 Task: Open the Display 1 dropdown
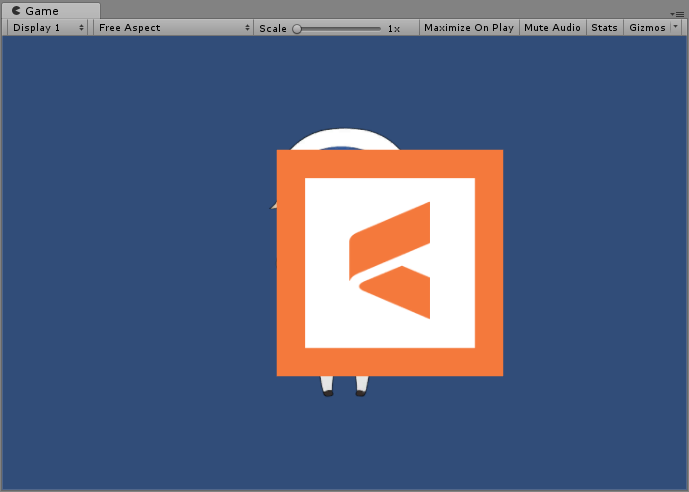coord(47,28)
